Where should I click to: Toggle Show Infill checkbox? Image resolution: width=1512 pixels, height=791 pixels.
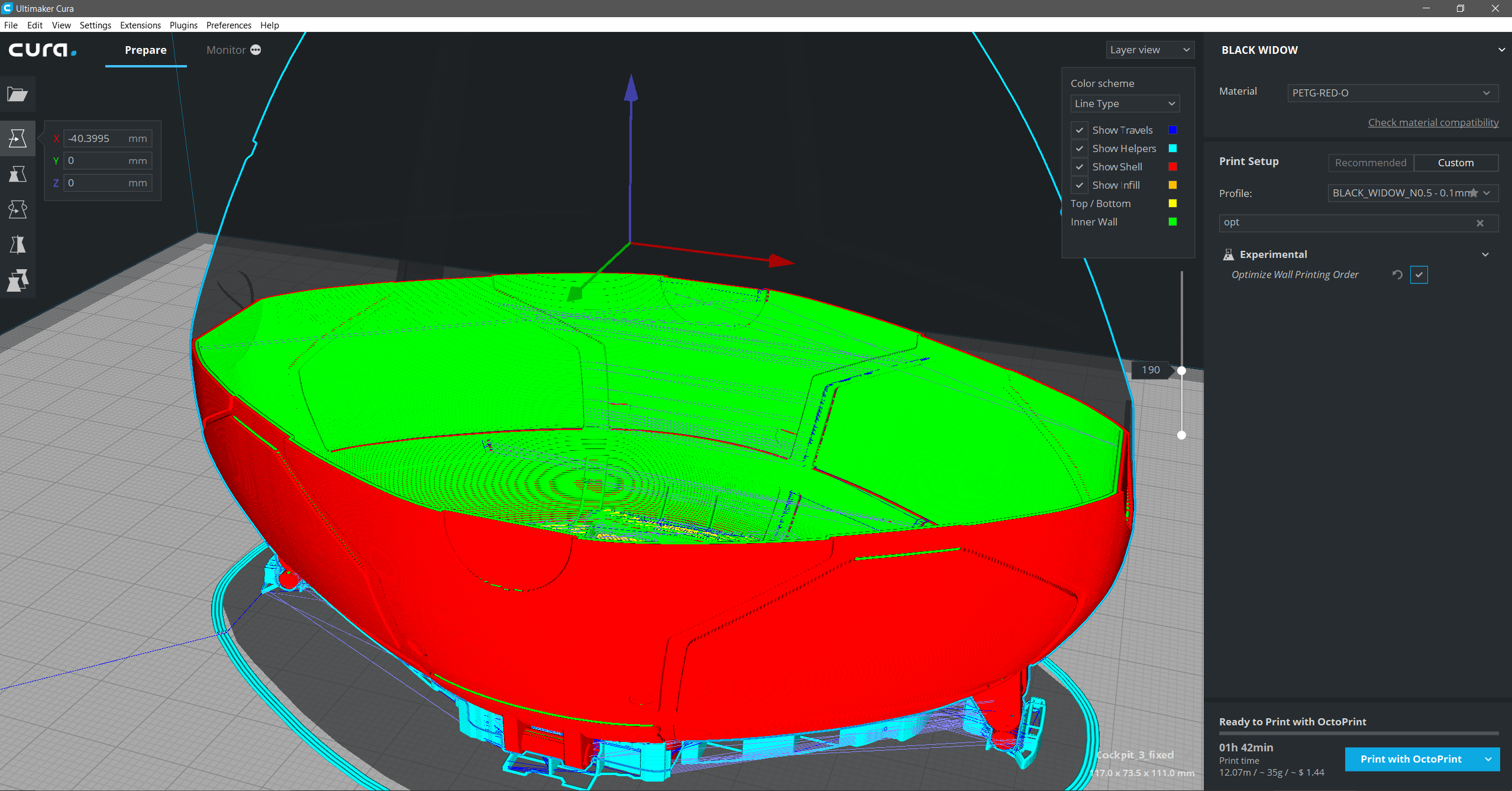[1080, 185]
